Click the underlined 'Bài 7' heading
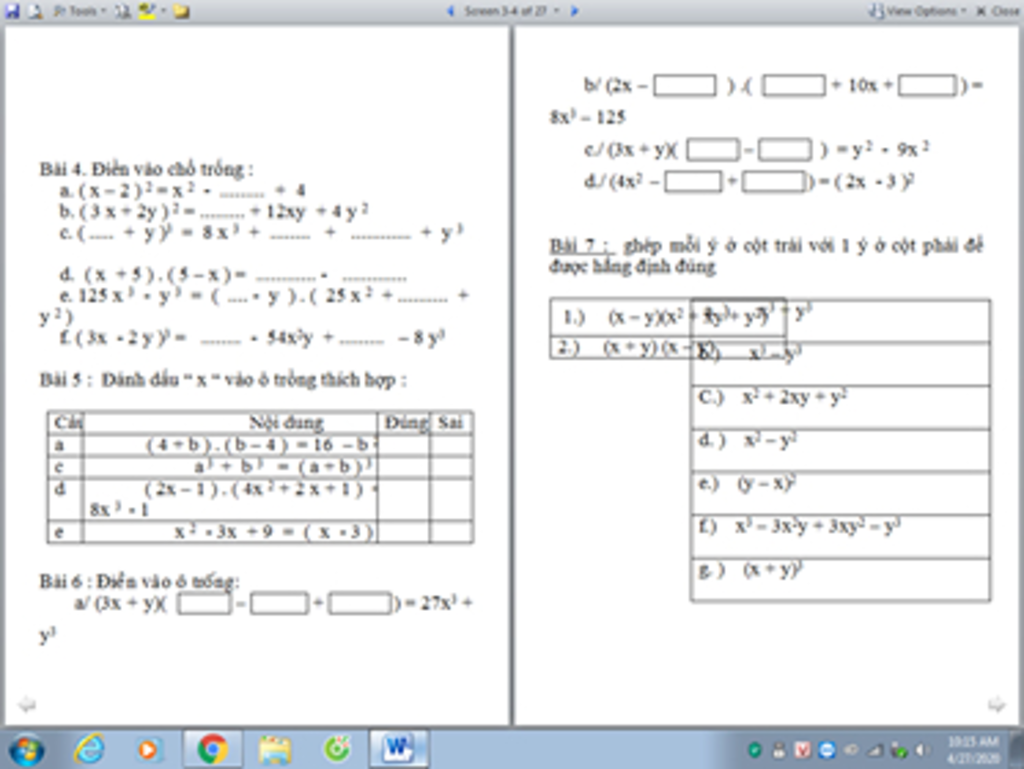 click(x=581, y=245)
